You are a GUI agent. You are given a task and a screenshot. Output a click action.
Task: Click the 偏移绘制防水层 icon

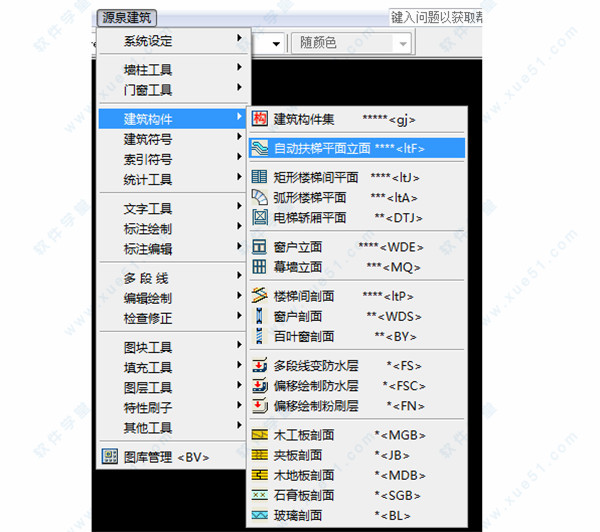tap(259, 385)
